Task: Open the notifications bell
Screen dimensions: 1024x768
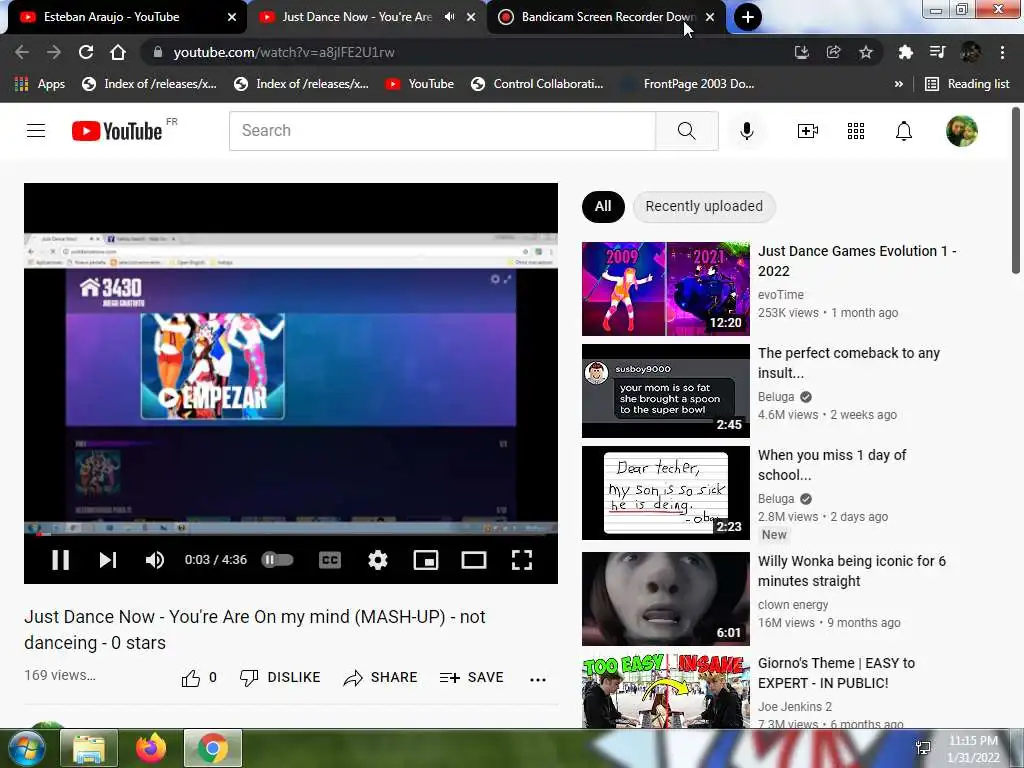Action: [904, 131]
